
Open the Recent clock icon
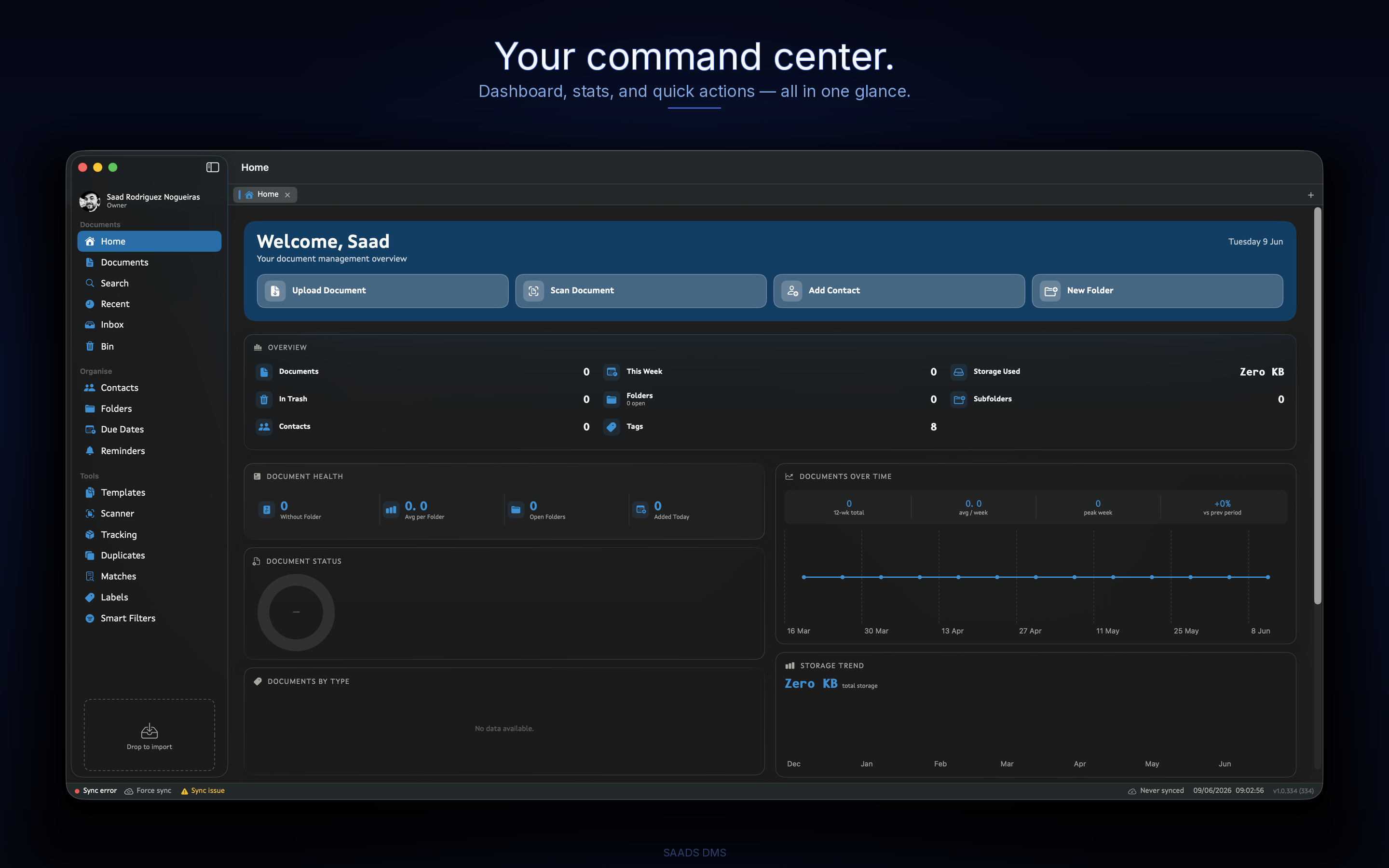90,304
